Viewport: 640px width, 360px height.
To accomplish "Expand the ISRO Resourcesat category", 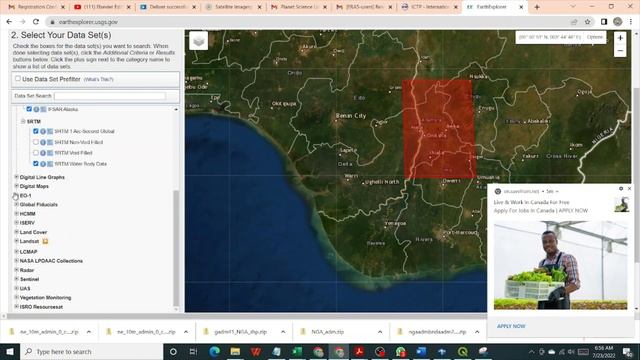I will coord(17,306).
